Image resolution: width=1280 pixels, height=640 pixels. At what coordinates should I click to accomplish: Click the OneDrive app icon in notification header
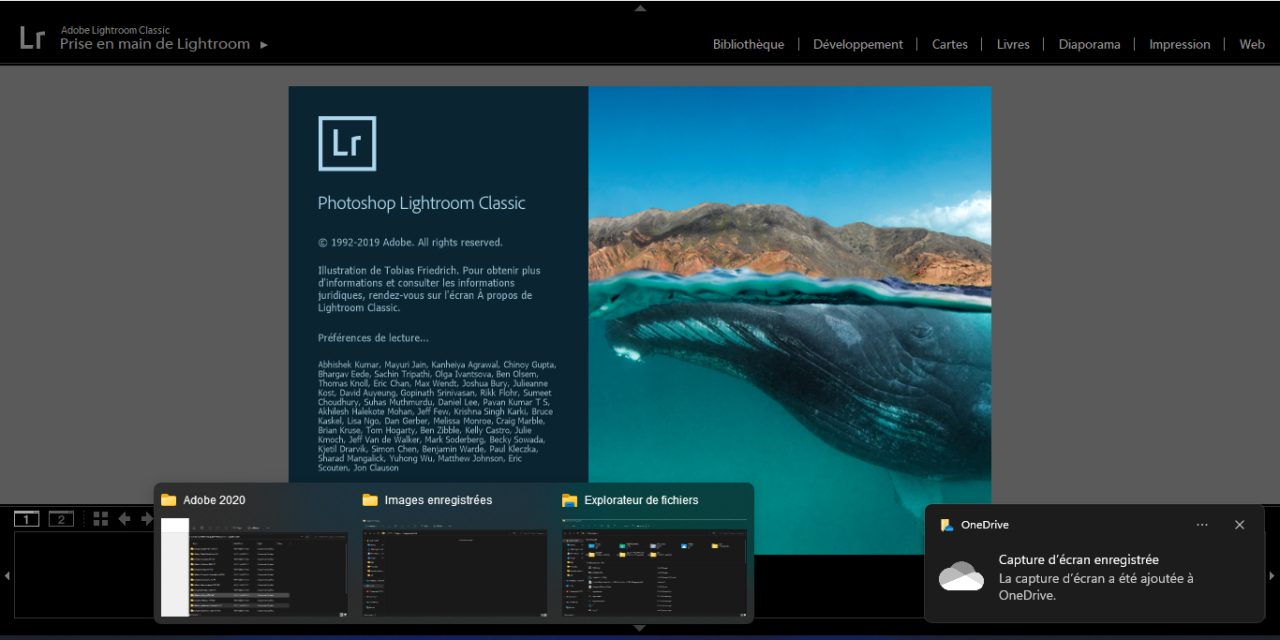[947, 525]
